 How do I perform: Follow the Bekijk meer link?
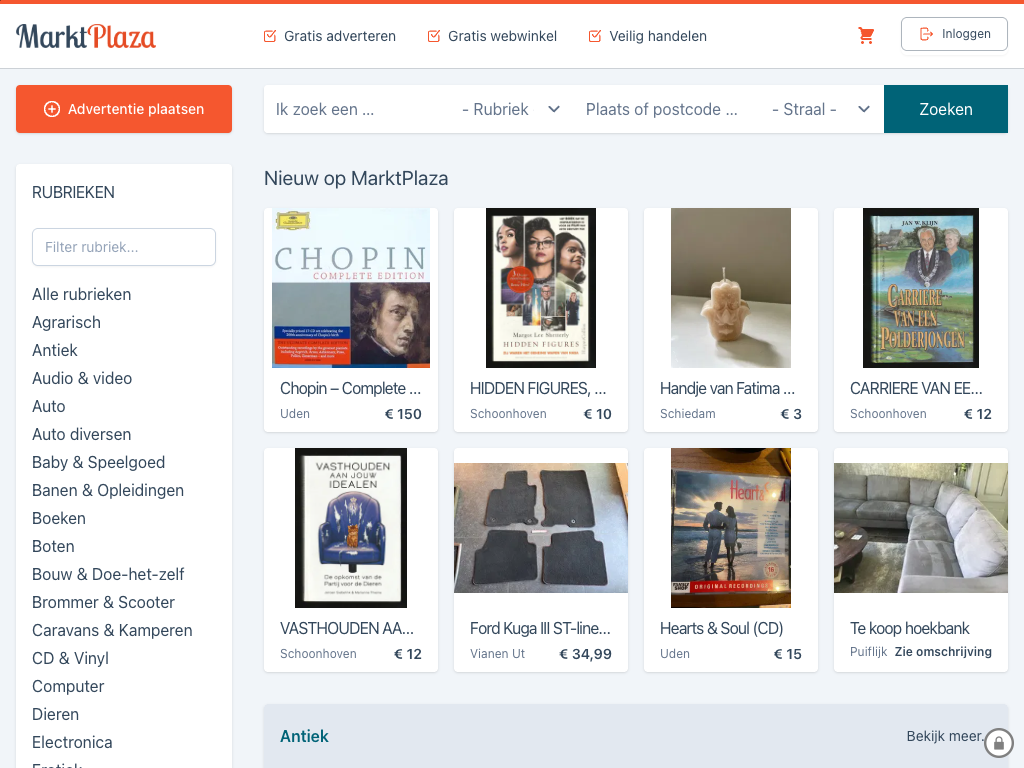(944, 736)
